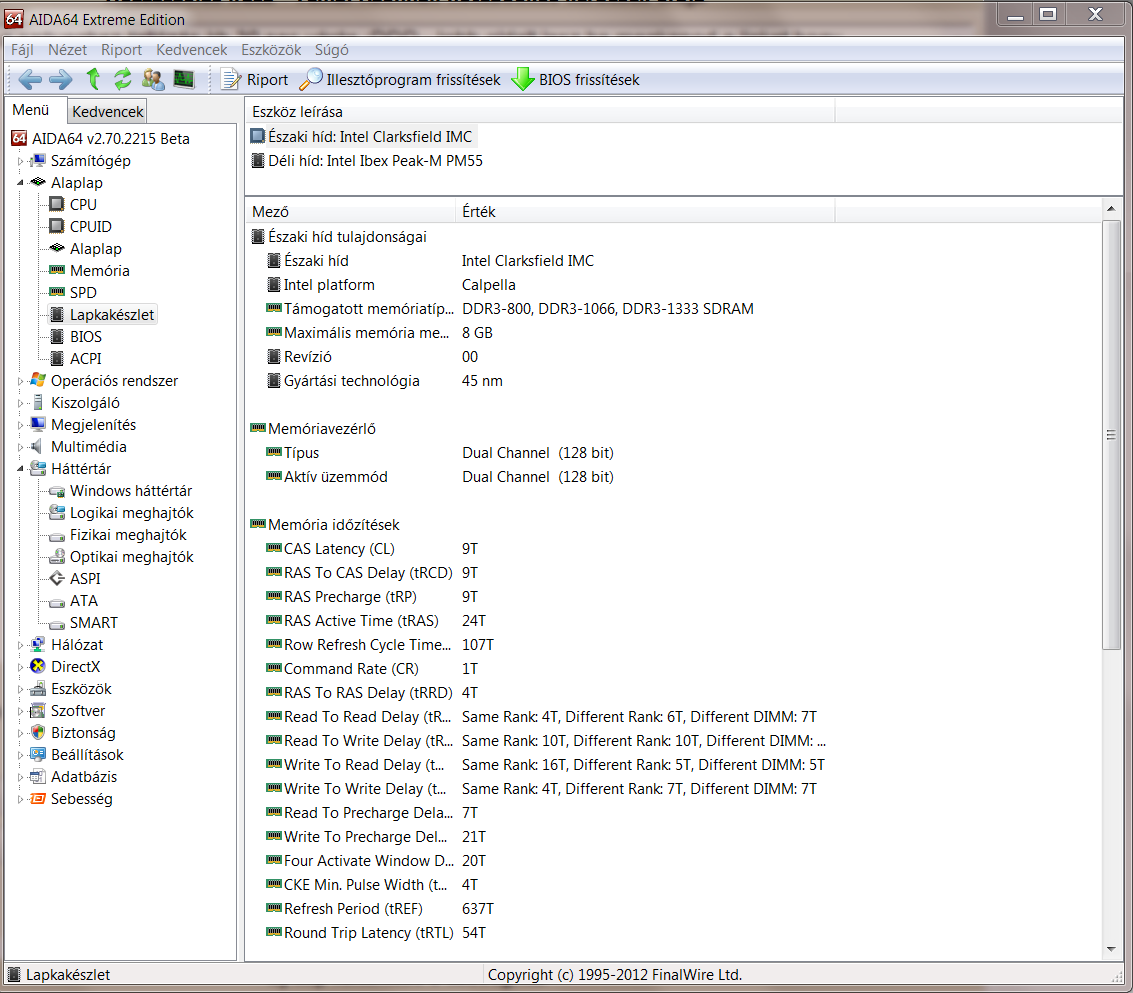
Task: Click the green Up arrow toolbar icon
Action: [93, 79]
